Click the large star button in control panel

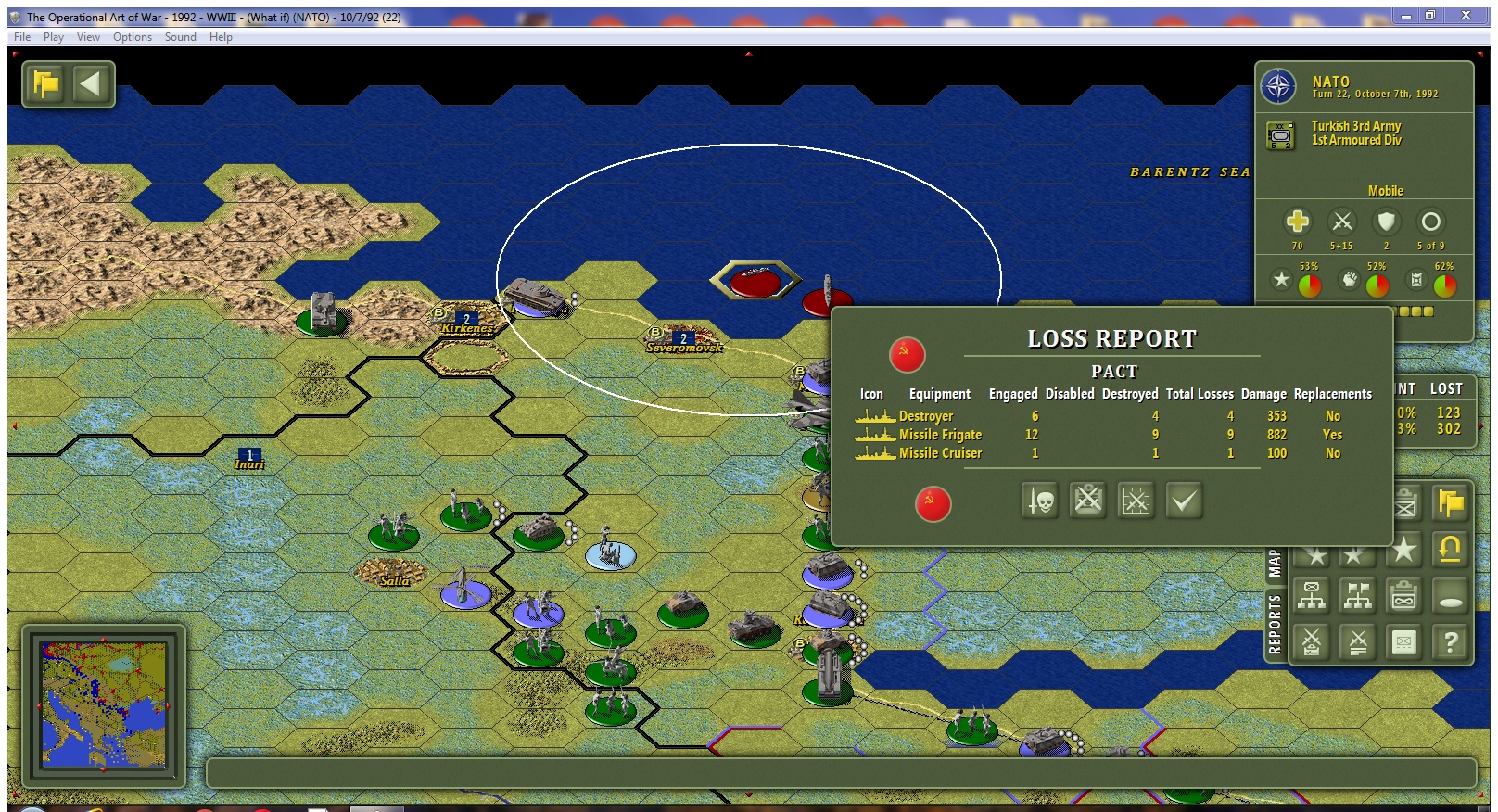coord(1404,550)
